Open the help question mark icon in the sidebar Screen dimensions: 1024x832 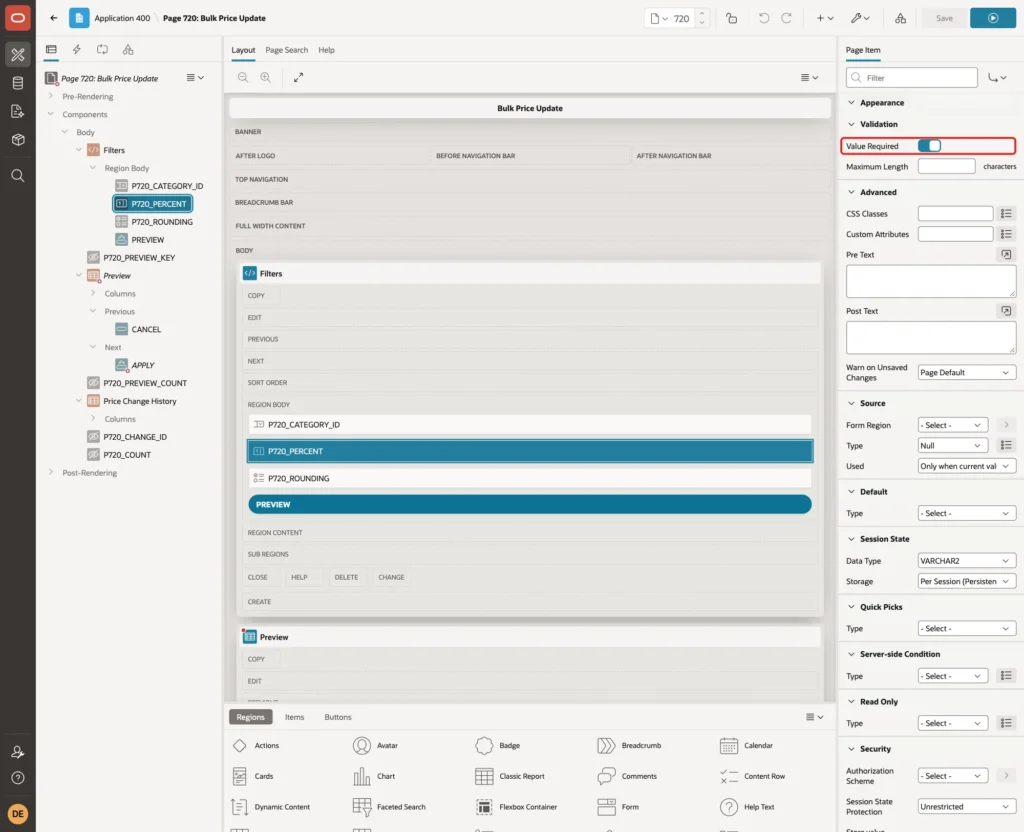(18, 778)
